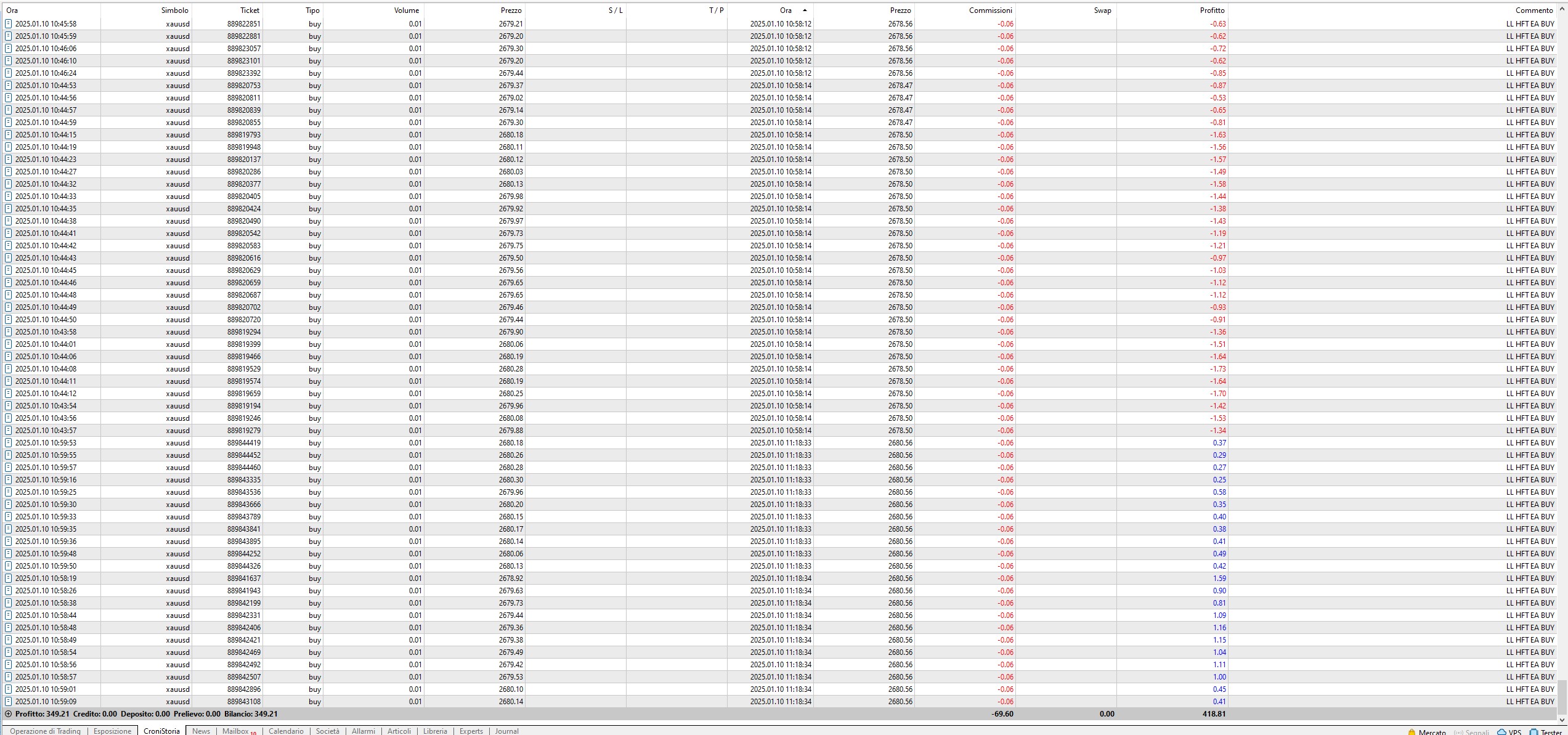Screen dimensions: 1568x735
Task: Click the order icon of ticket 889844326 row
Action: (x=9, y=566)
